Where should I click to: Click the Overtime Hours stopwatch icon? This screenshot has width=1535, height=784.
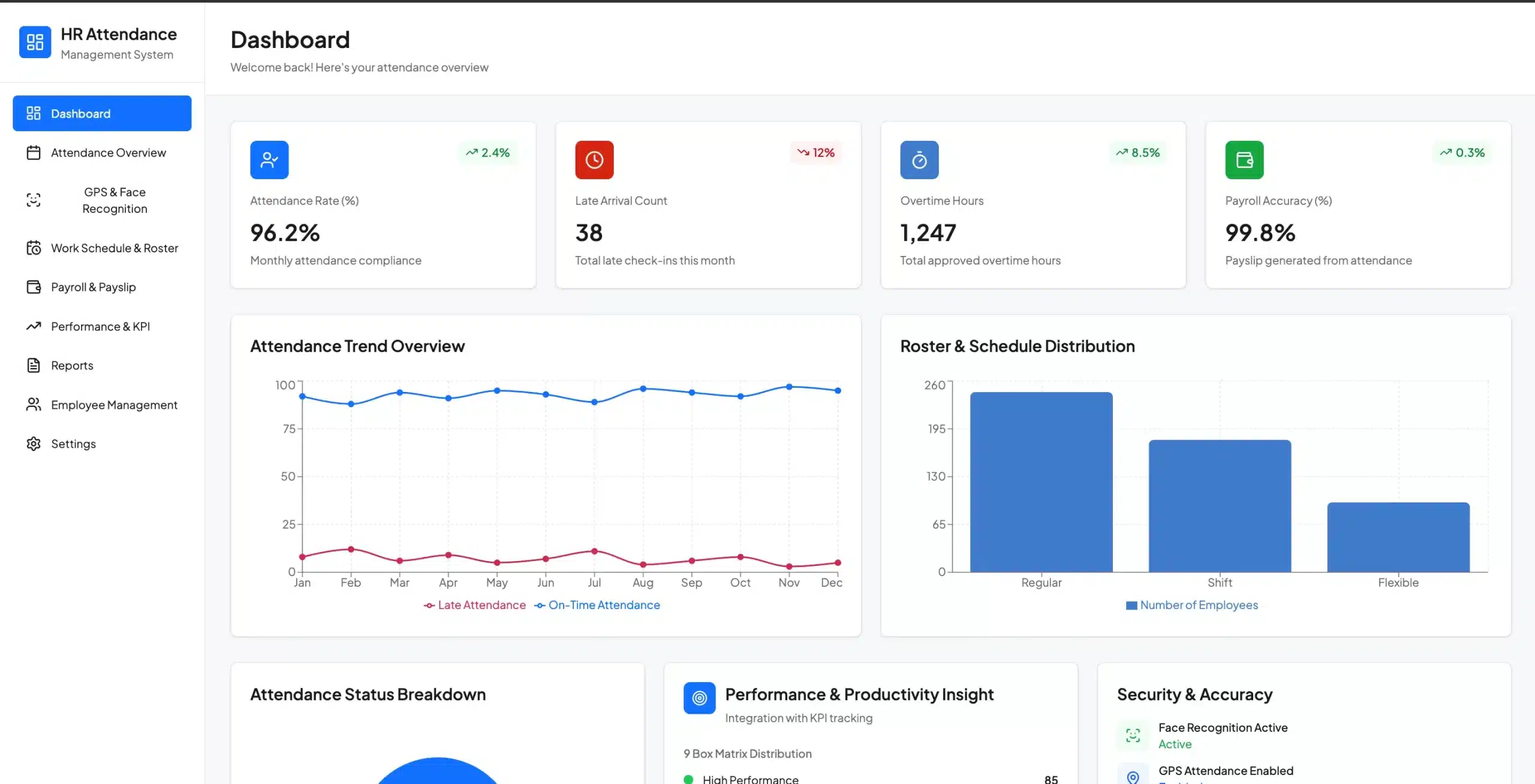click(x=919, y=160)
